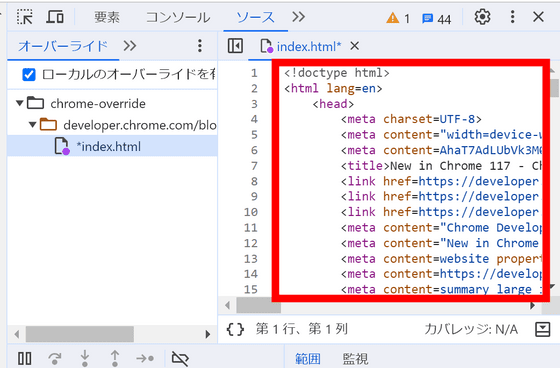This screenshot has height=368, width=560.
Task: Toggle the hide navigator sidebar icon
Action: (x=235, y=46)
